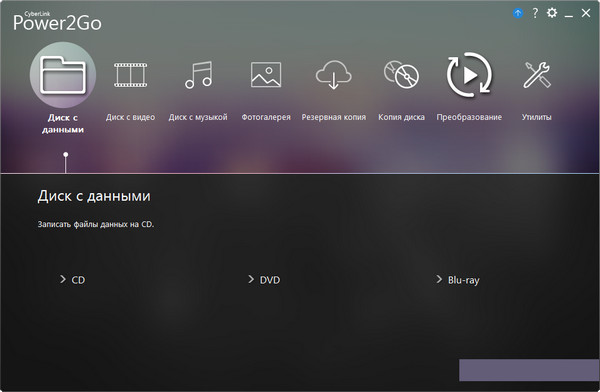Click the 'Диск с данными' label
Image resolution: width=600 pixels, height=392 pixels.
(x=63, y=123)
